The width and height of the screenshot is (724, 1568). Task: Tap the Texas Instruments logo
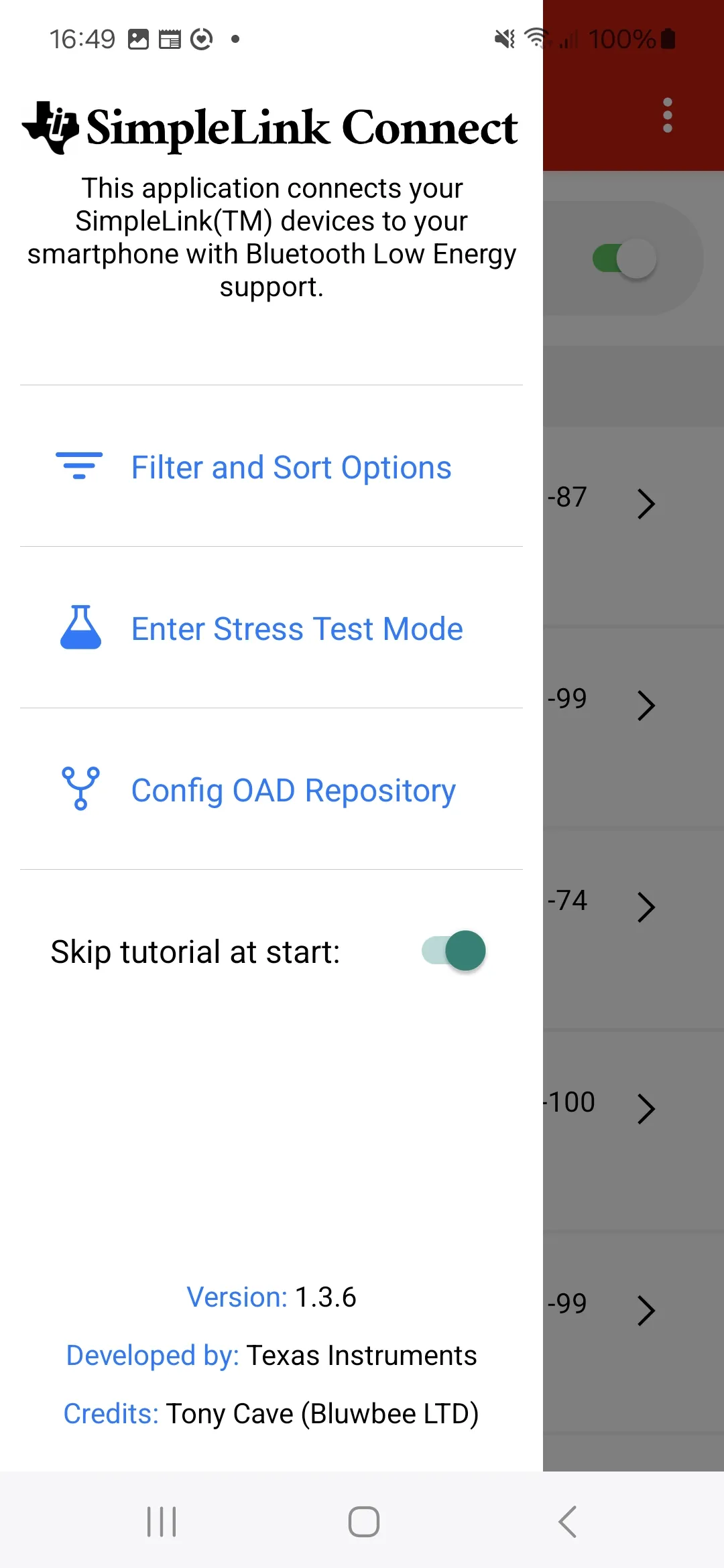coord(50,127)
